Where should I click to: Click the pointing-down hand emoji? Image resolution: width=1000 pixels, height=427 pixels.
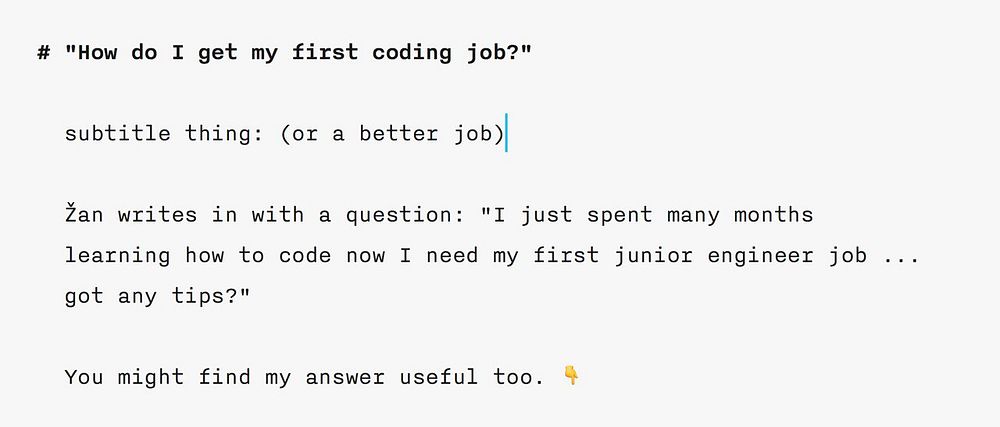coord(571,375)
